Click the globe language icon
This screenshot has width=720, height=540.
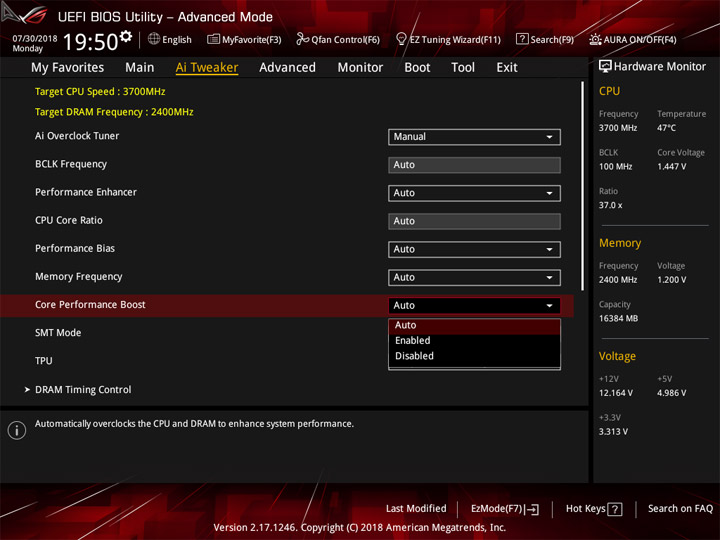coord(154,39)
